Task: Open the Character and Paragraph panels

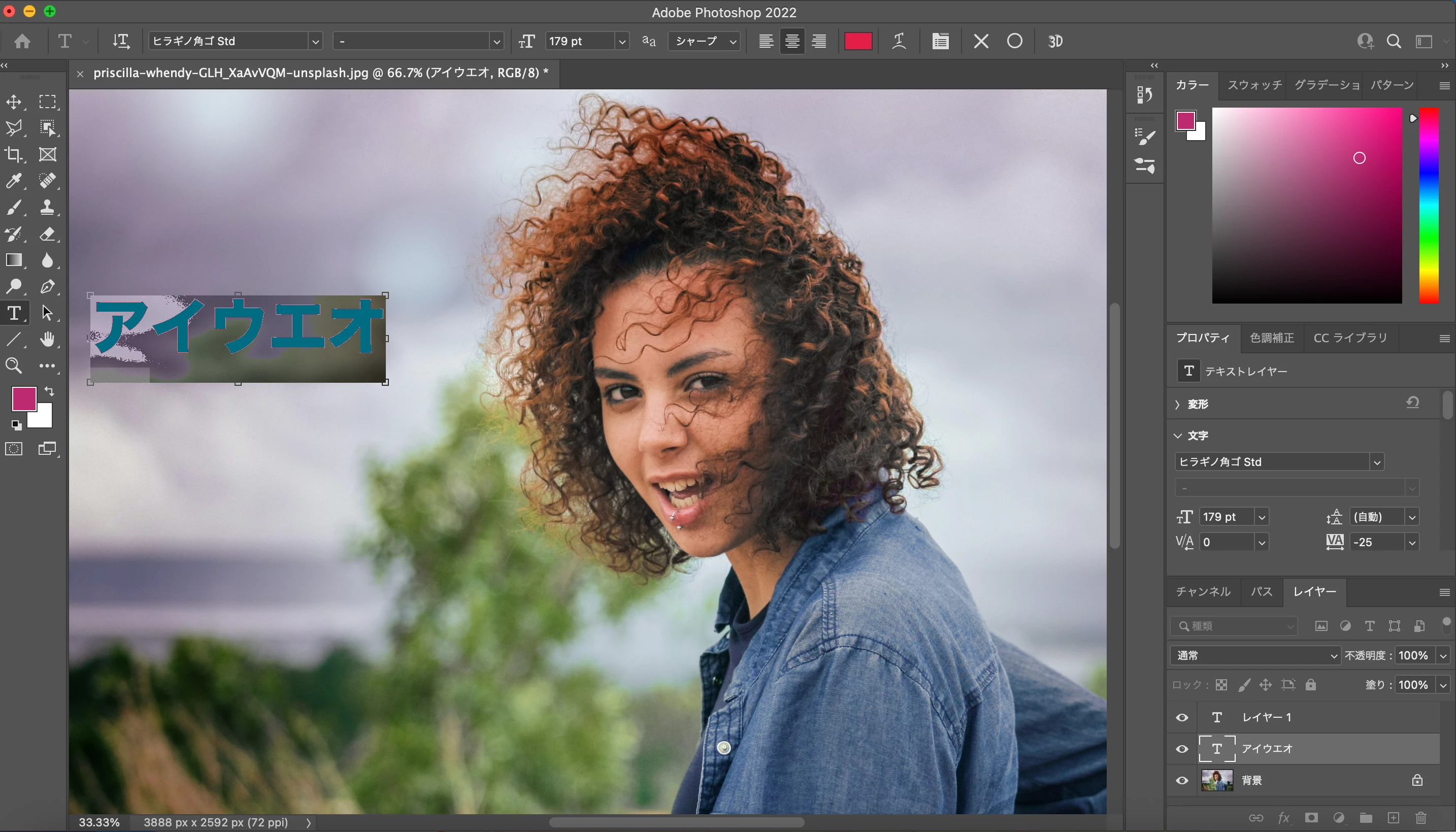Action: 941,41
